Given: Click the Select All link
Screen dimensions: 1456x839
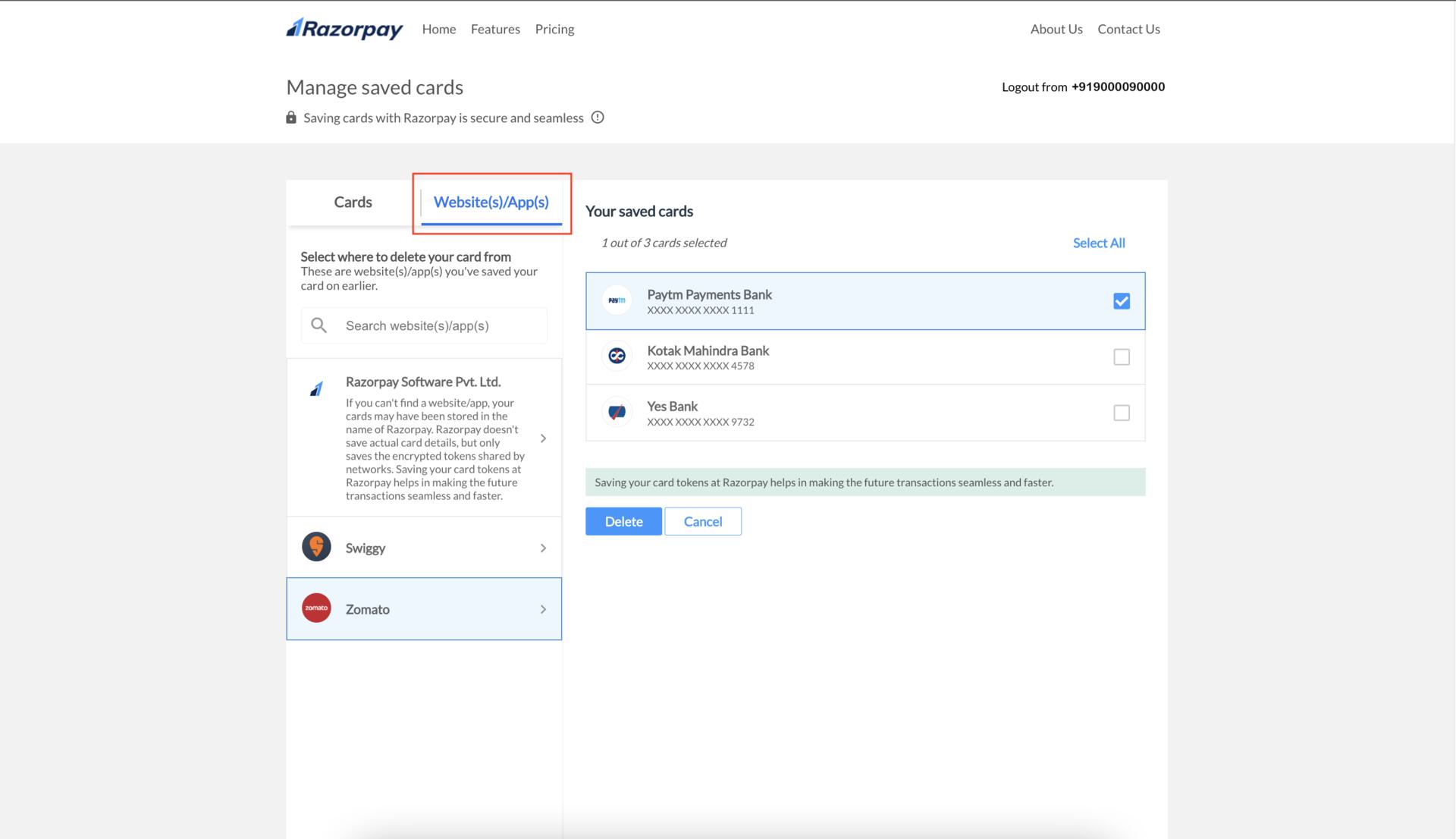Looking at the screenshot, I should click(x=1099, y=243).
